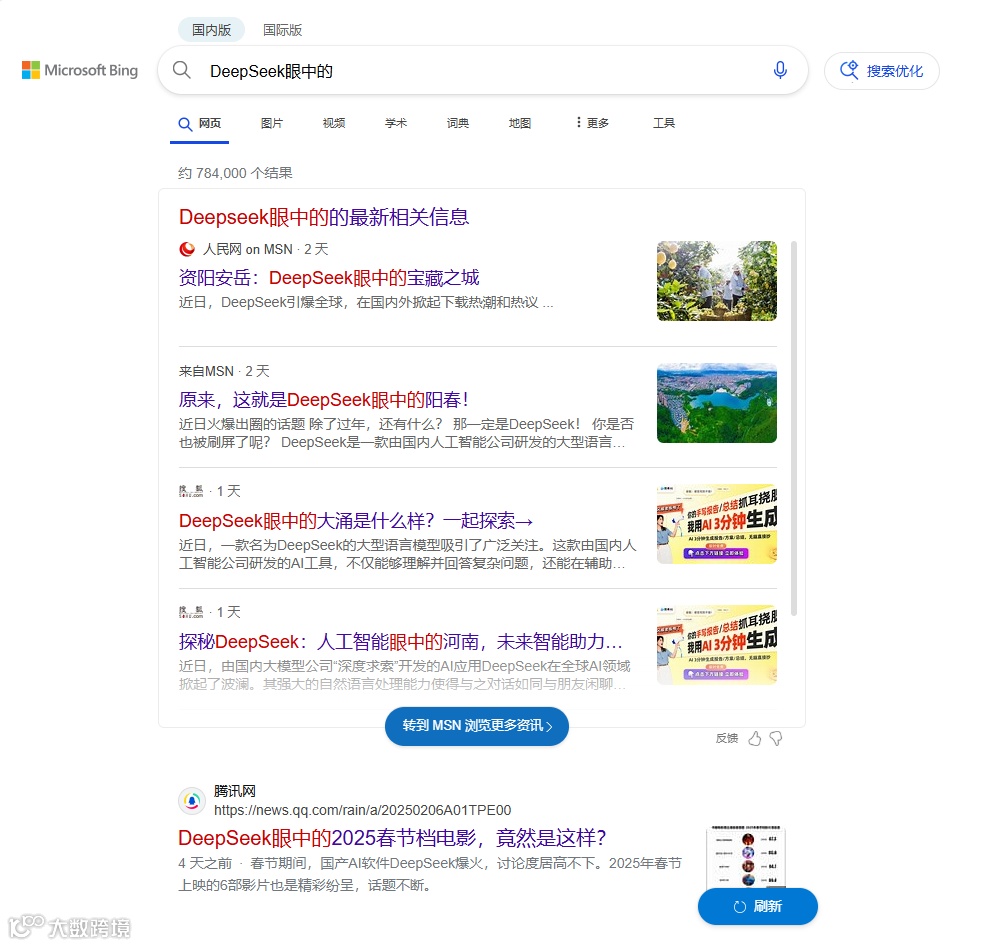The height and width of the screenshot is (946, 1003).
Task: Open the 词典 results tab
Action: 458,123
